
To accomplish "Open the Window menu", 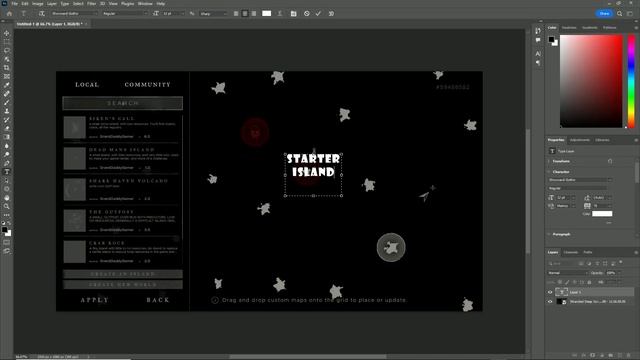I will (145, 4).
